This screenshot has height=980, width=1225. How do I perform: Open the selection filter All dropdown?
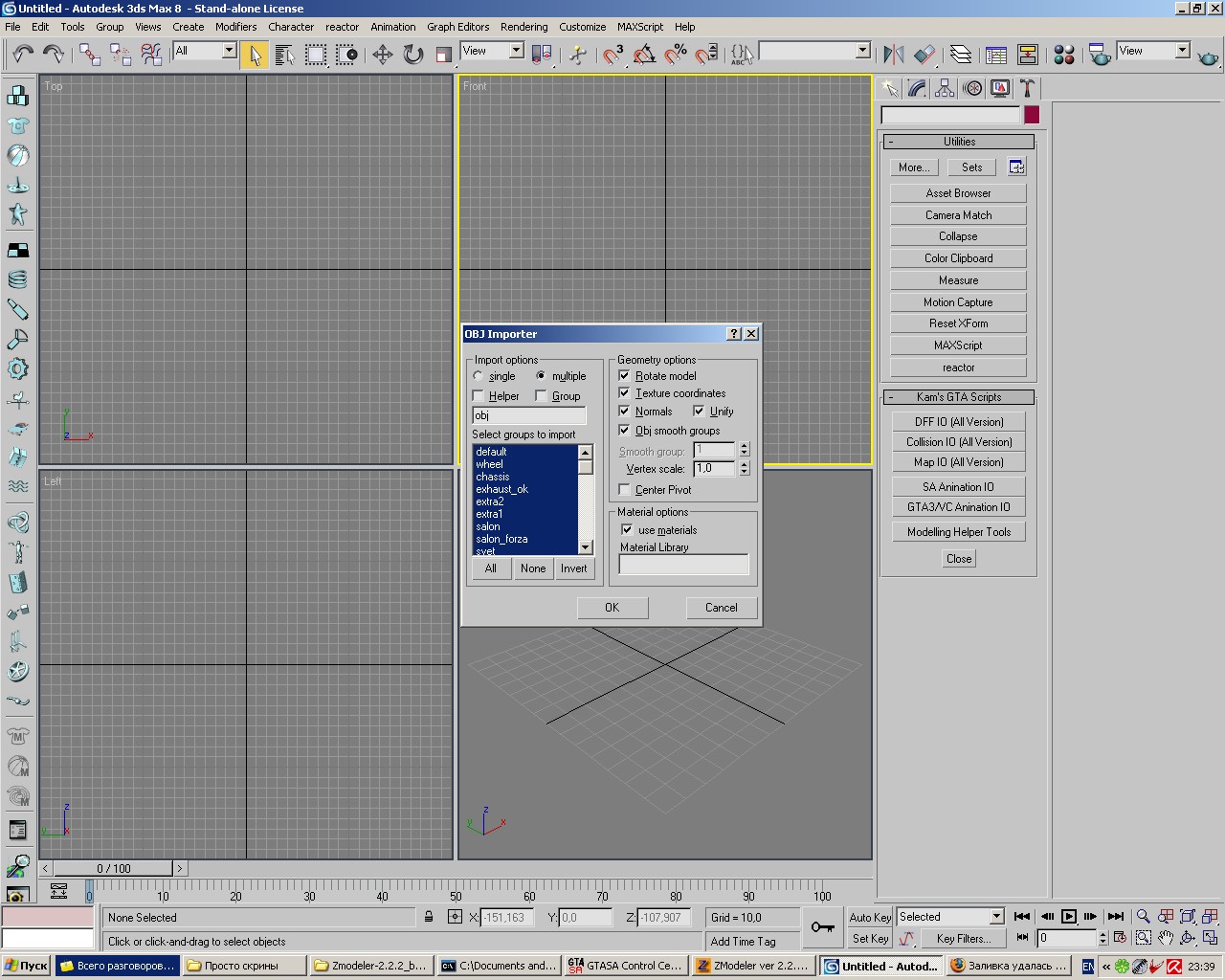click(229, 51)
